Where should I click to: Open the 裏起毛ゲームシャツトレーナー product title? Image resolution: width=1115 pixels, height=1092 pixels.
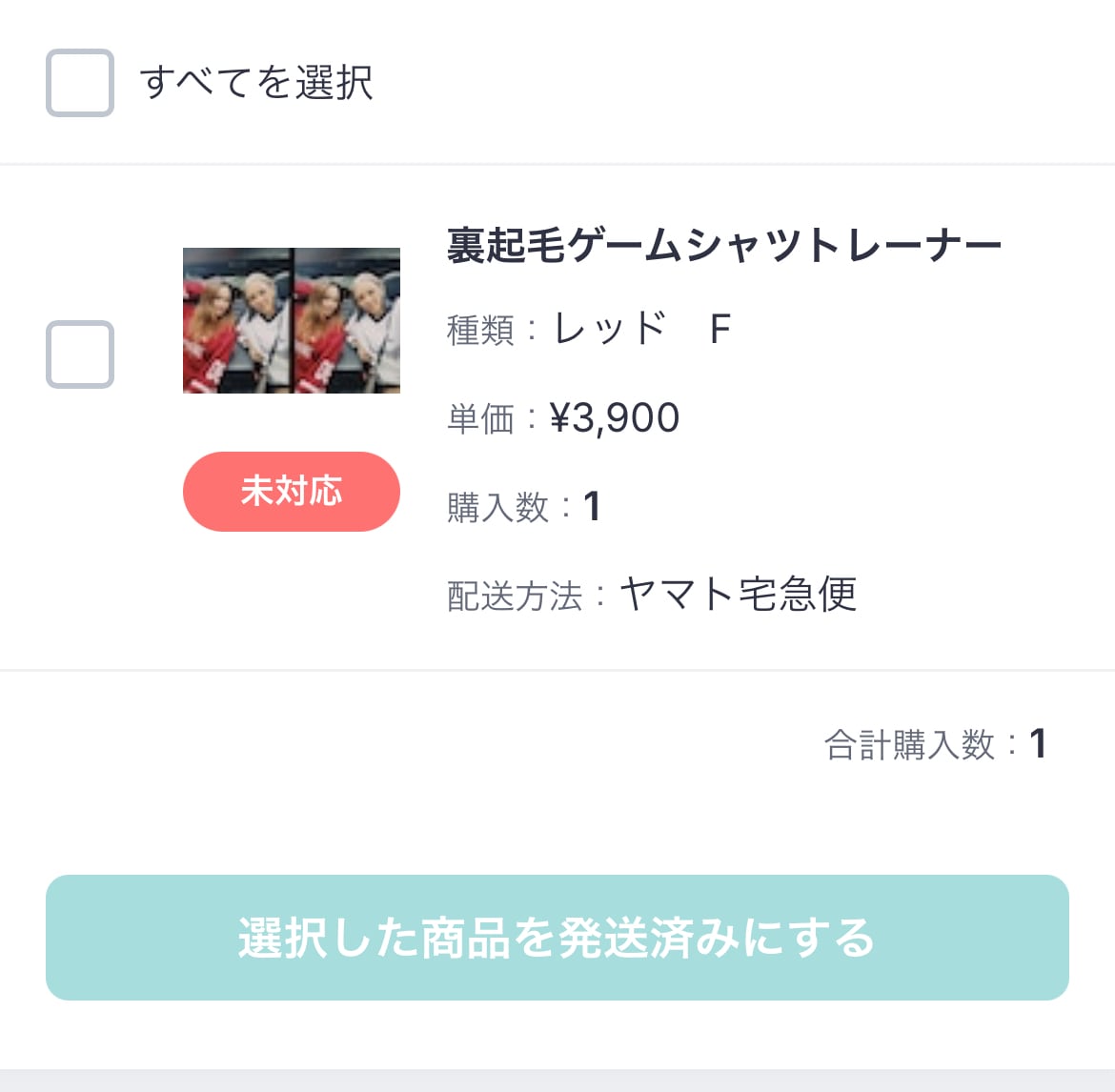724,246
